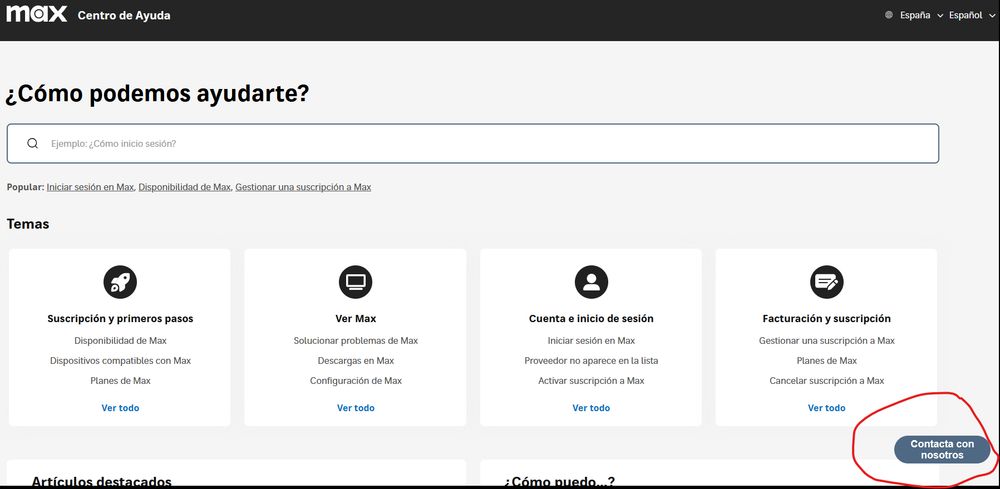This screenshot has height=489, width=1000.
Task: Expand the España country dropdown
Action: coord(921,15)
